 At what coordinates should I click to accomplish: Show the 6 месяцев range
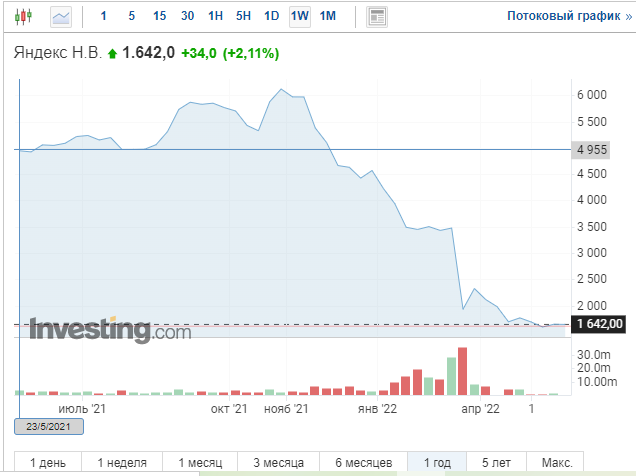(x=364, y=463)
